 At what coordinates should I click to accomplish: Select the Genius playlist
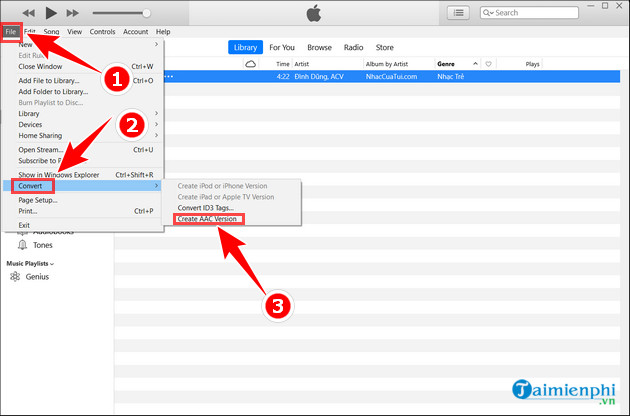(37, 277)
